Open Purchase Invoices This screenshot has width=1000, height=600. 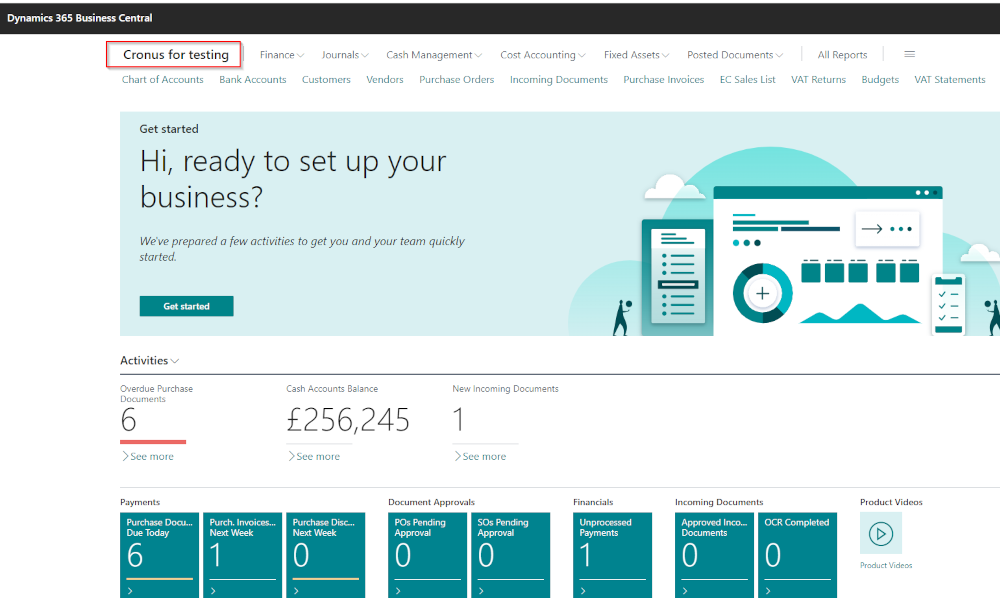point(663,80)
